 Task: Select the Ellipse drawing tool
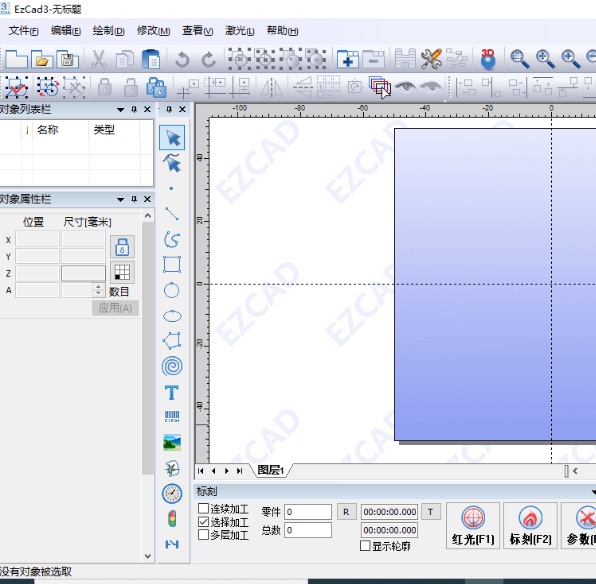coord(172,316)
